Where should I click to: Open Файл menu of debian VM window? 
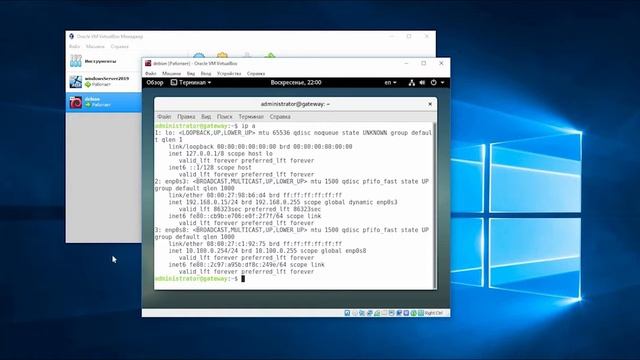(151, 73)
